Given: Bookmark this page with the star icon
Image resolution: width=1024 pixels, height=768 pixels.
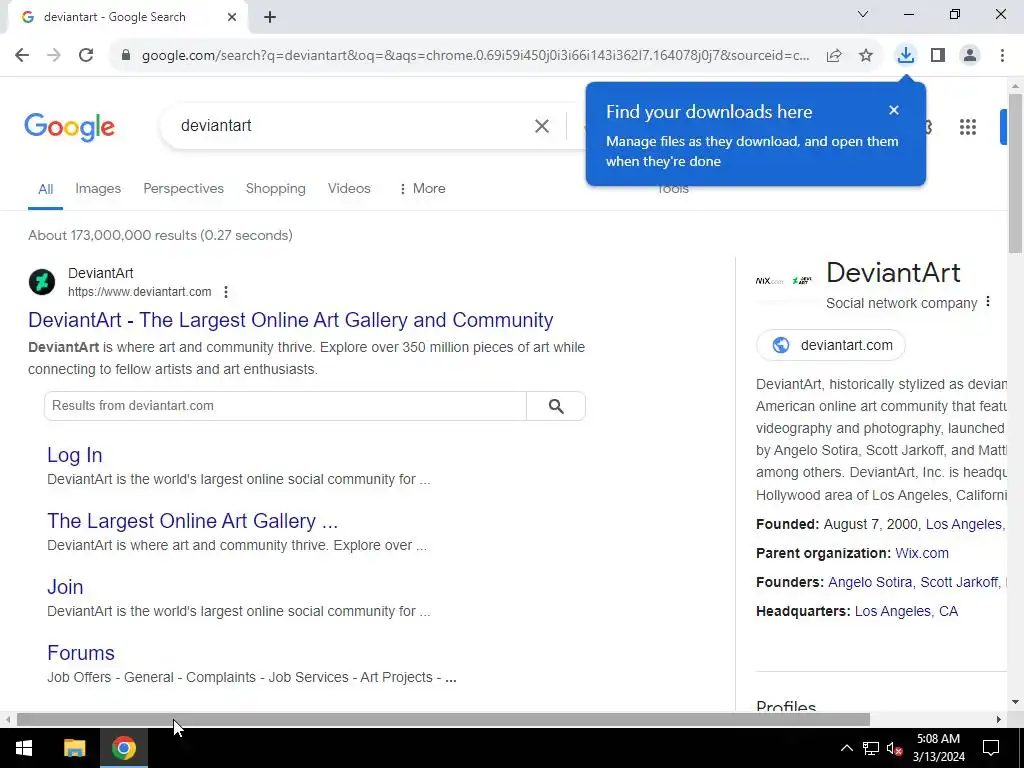Looking at the screenshot, I should [x=866, y=56].
